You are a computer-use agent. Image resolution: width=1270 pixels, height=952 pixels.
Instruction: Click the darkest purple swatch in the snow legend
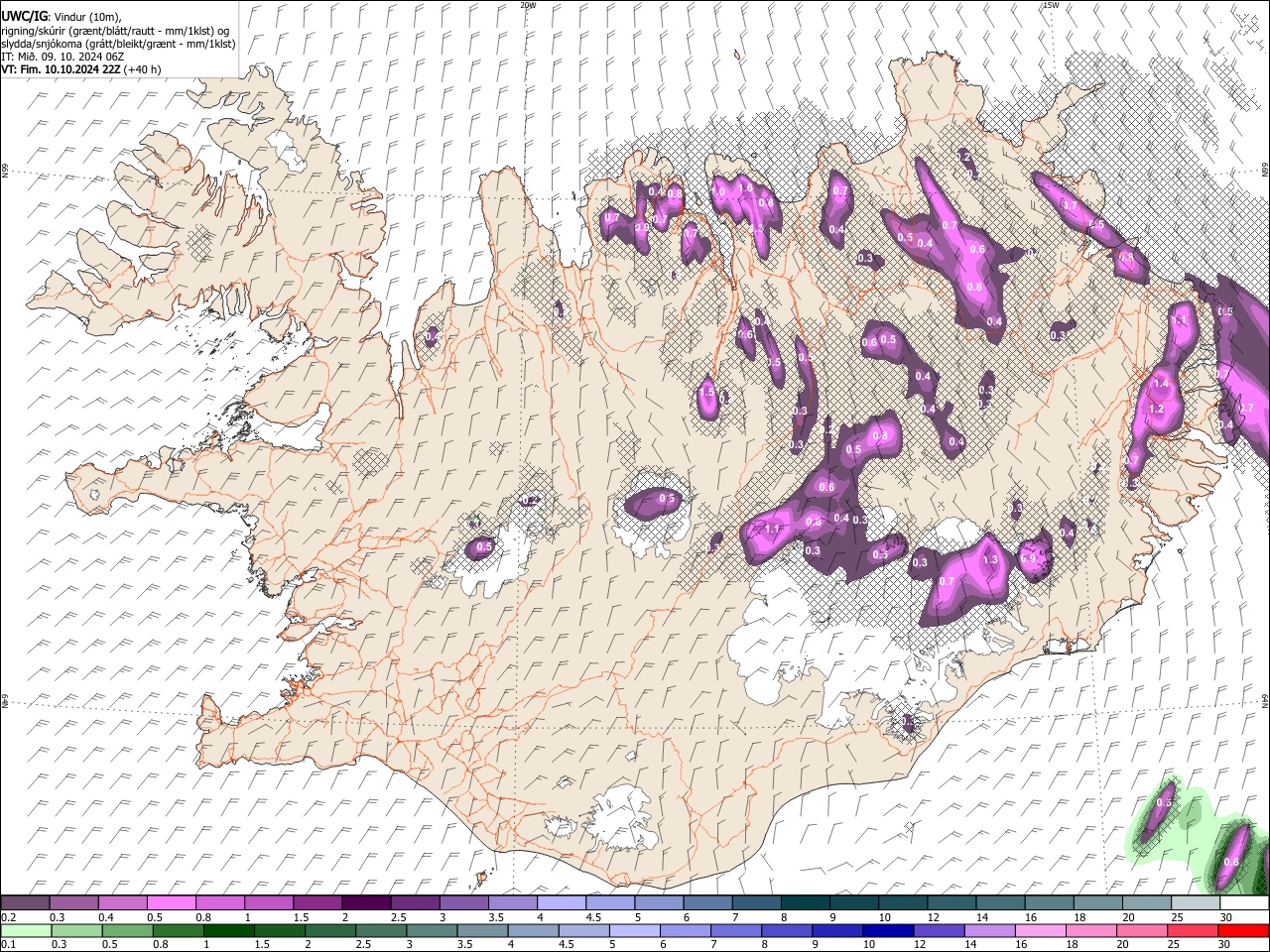(365, 903)
